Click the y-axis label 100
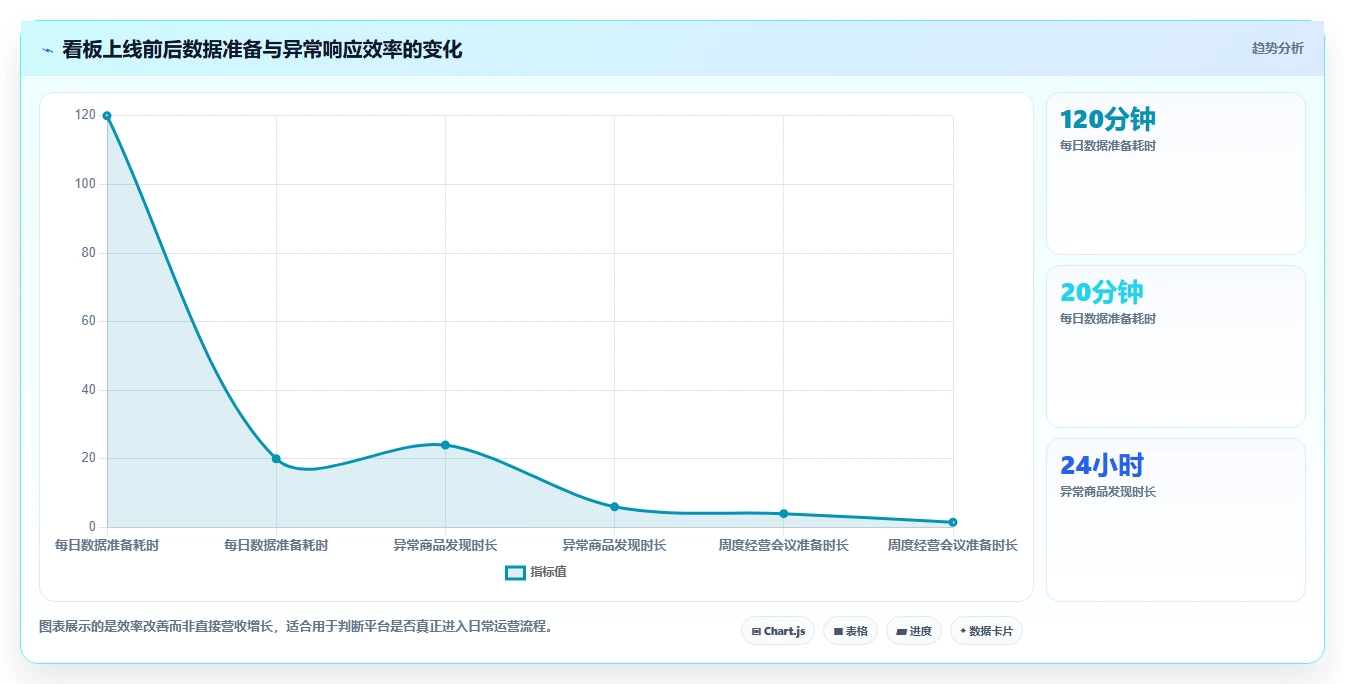This screenshot has width=1345, height=684. tap(85, 184)
